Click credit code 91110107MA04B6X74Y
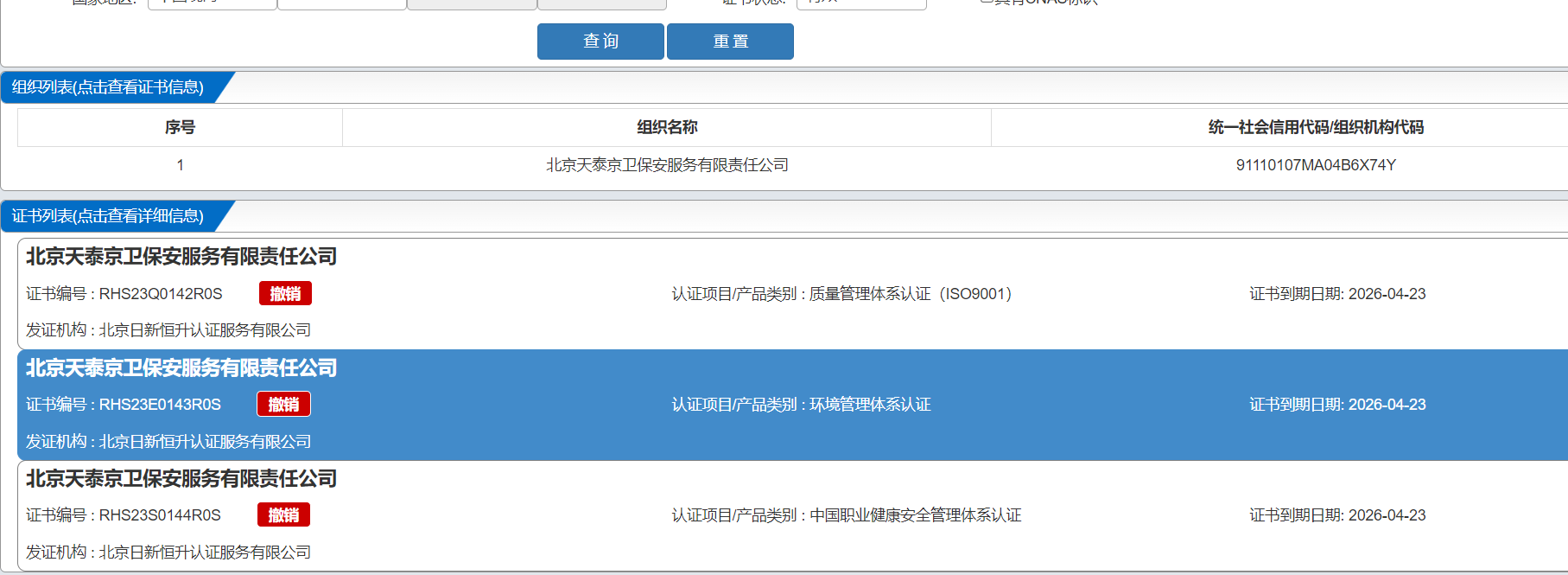The image size is (1568, 575). coord(1316,165)
